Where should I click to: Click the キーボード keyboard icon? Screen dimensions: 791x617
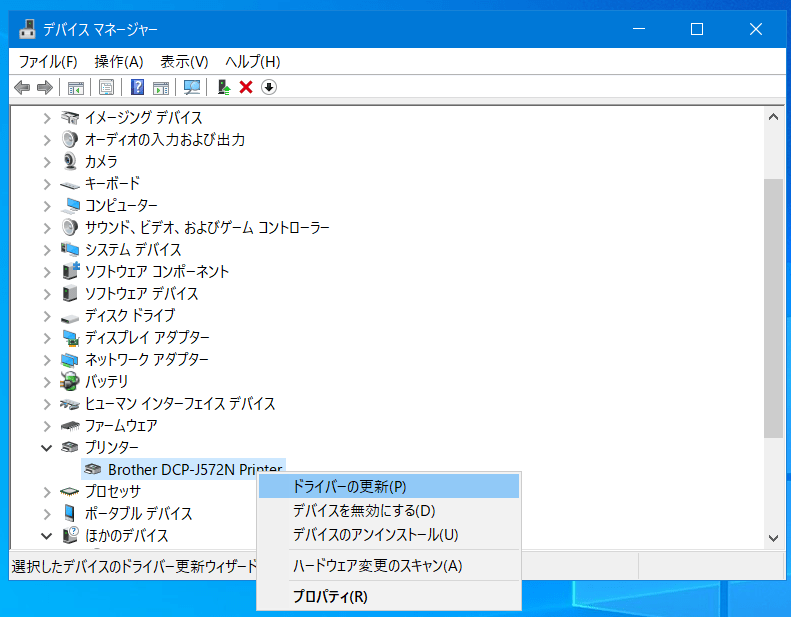pos(70,185)
